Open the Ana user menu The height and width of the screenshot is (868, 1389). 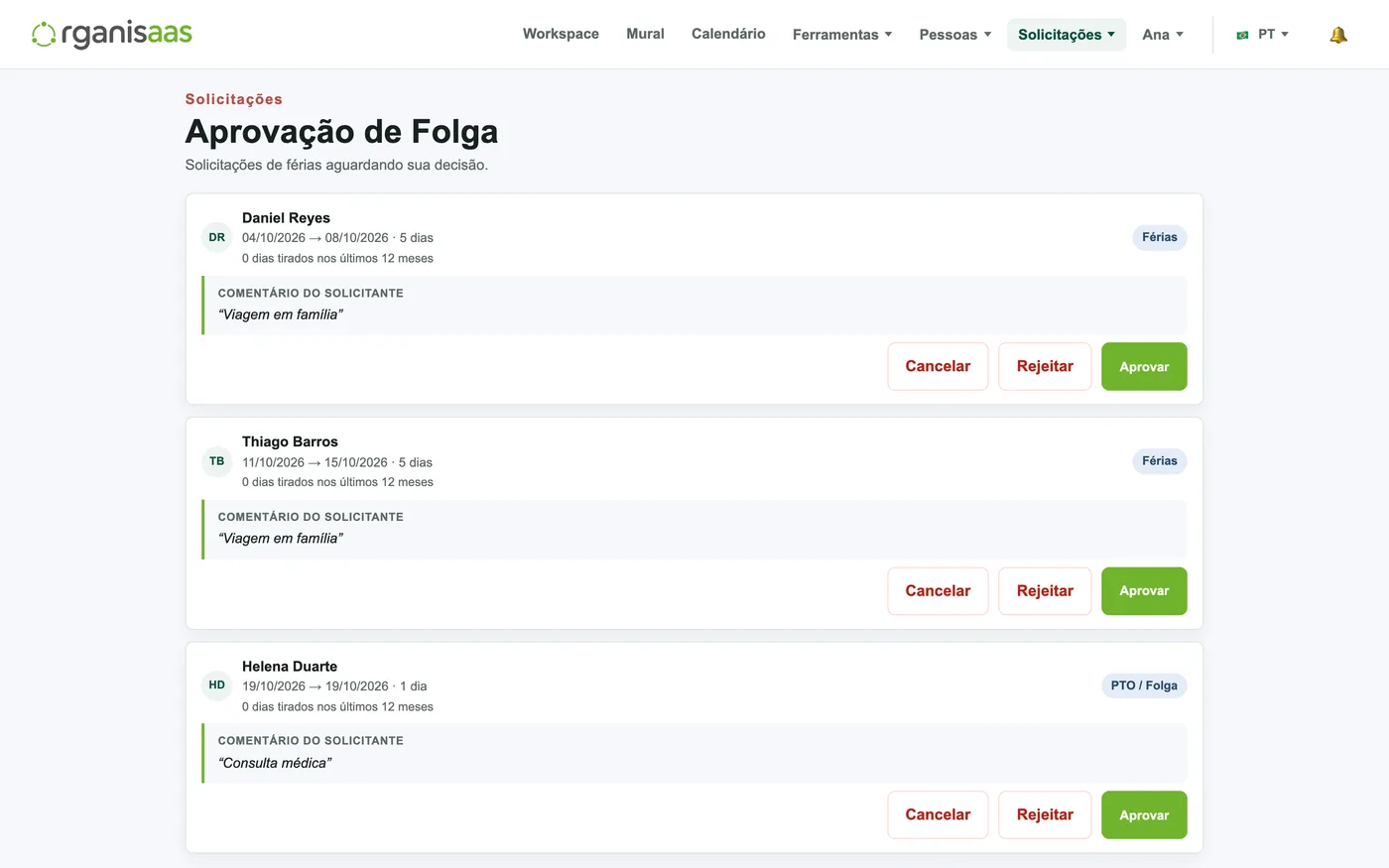coord(1163,35)
